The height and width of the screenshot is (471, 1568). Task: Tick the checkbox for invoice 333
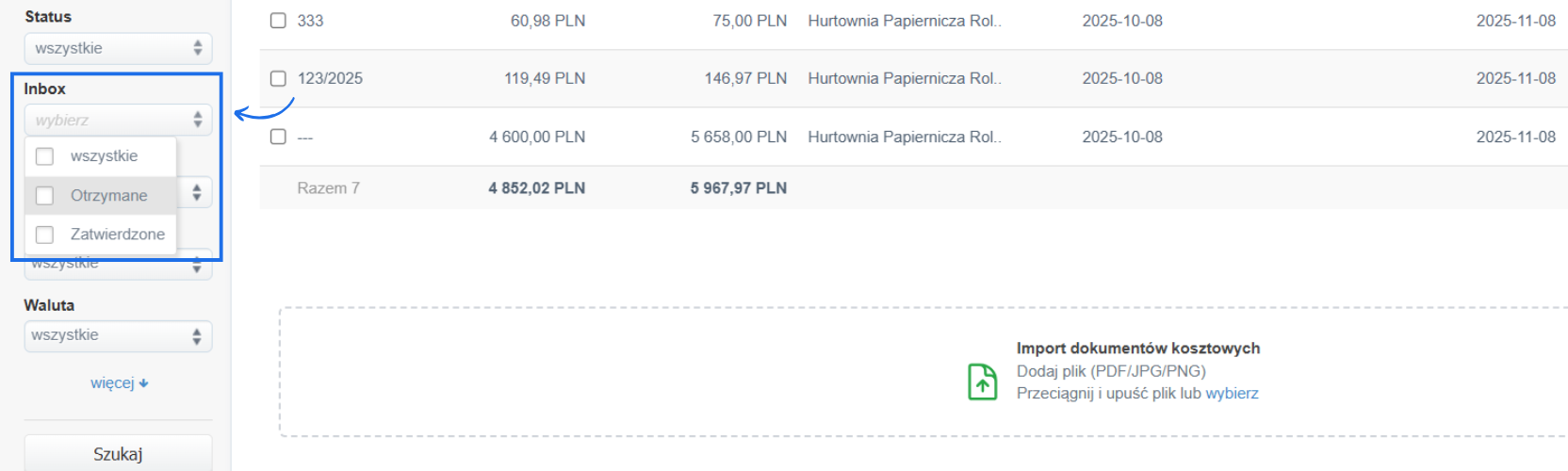point(278,21)
